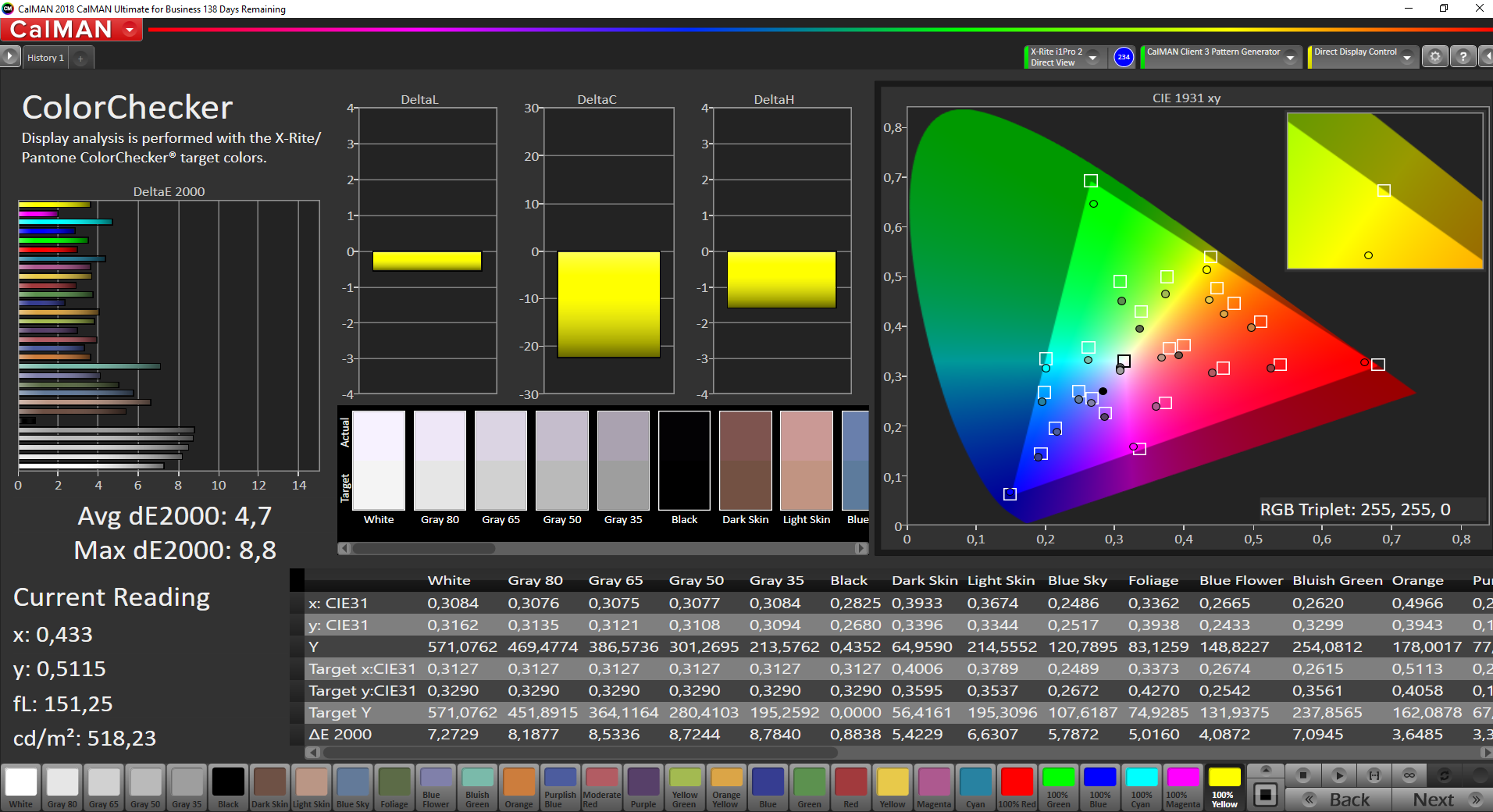The height and width of the screenshot is (812, 1493).
Task: Select the Black actual/target comparison swatch
Action: tap(684, 461)
